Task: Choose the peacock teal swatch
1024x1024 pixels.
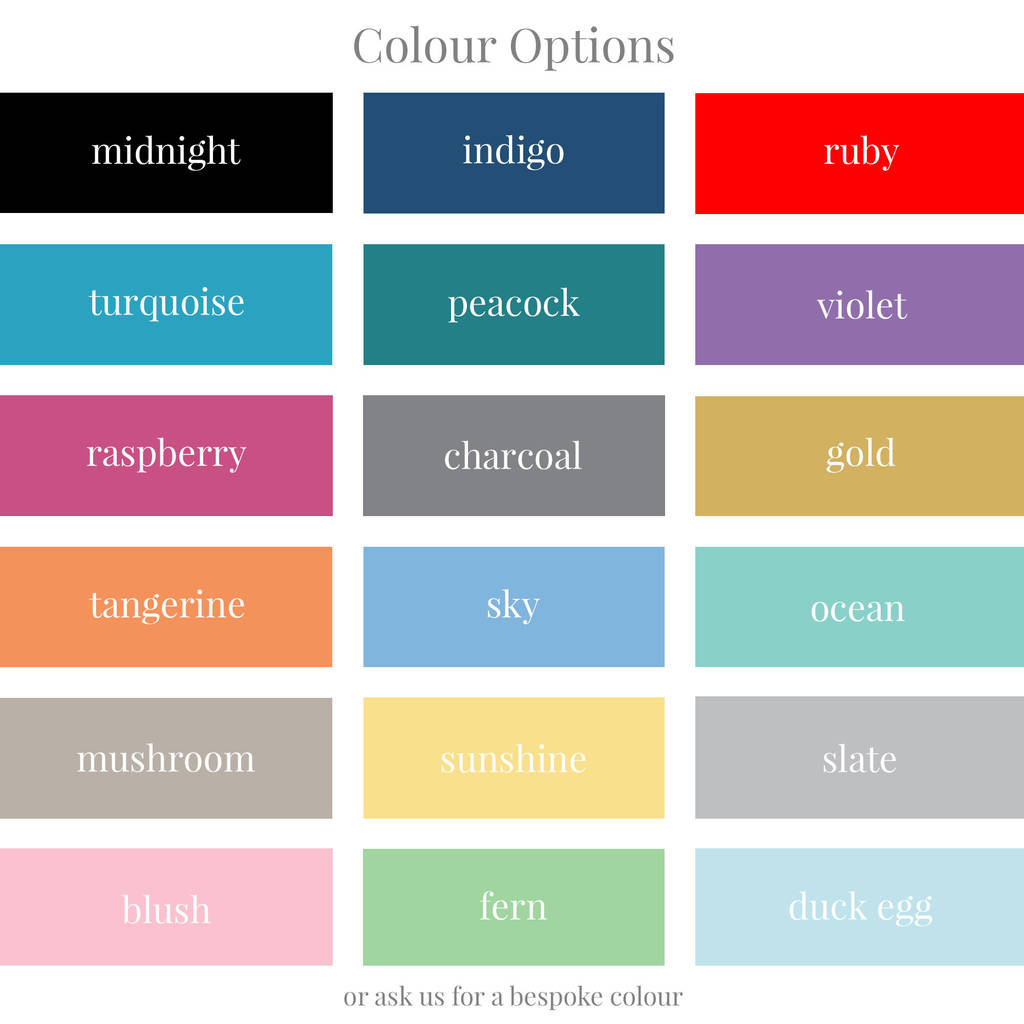Action: point(514,304)
